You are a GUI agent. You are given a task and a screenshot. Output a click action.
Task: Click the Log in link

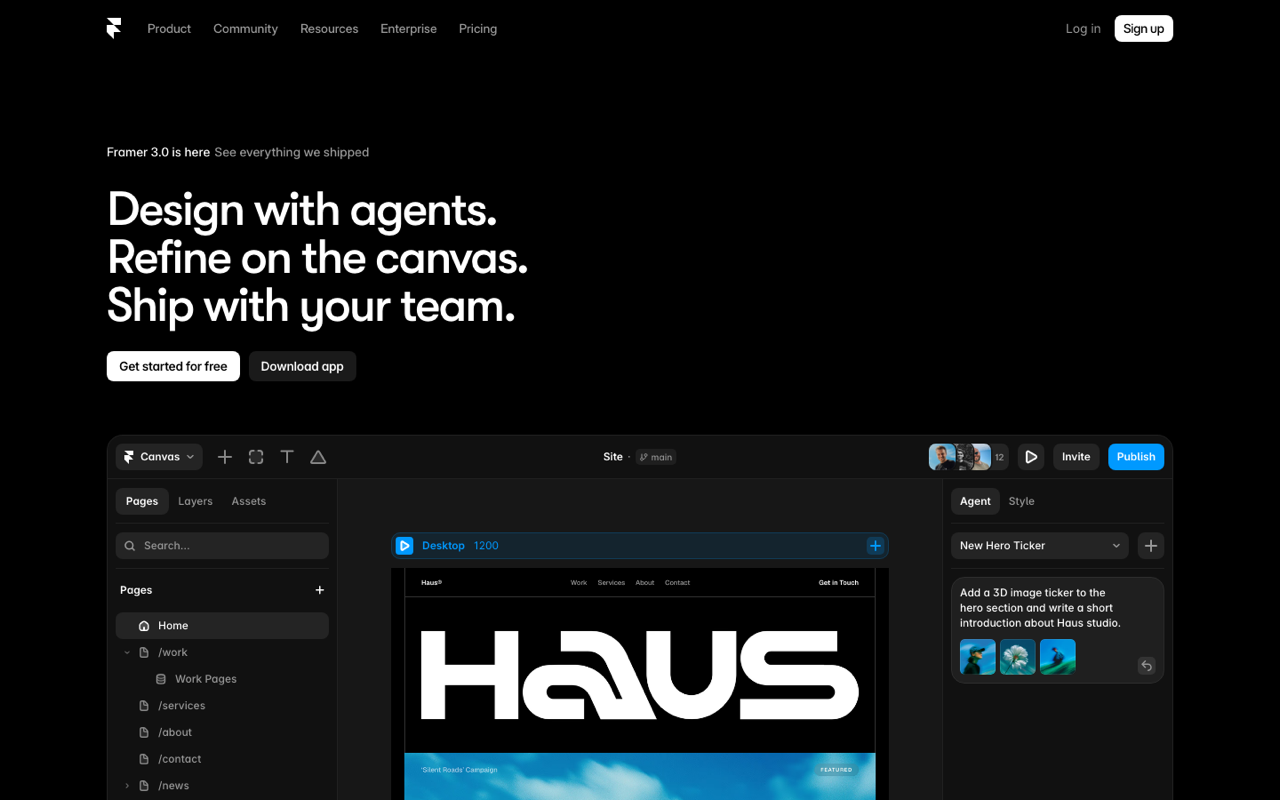pyautogui.click(x=1083, y=29)
